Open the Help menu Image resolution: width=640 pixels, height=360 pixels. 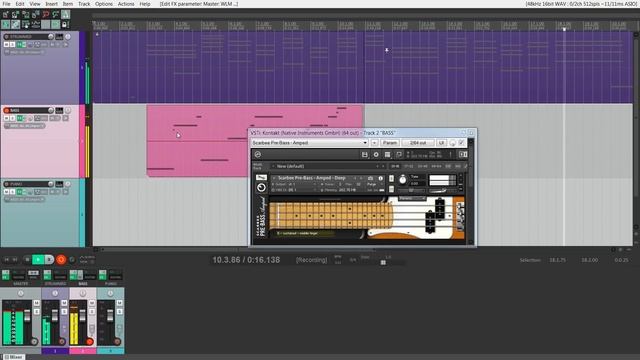[x=145, y=4]
